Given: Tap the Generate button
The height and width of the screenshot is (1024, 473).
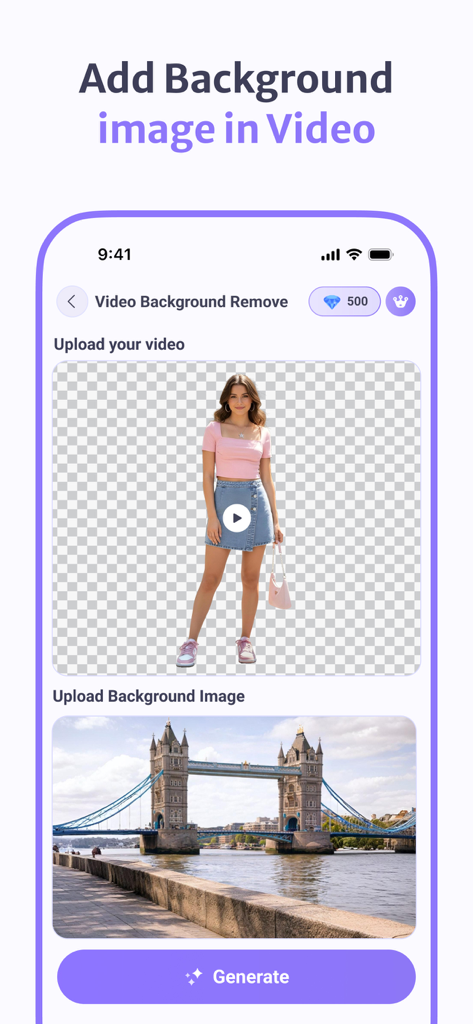Looking at the screenshot, I should [x=236, y=977].
